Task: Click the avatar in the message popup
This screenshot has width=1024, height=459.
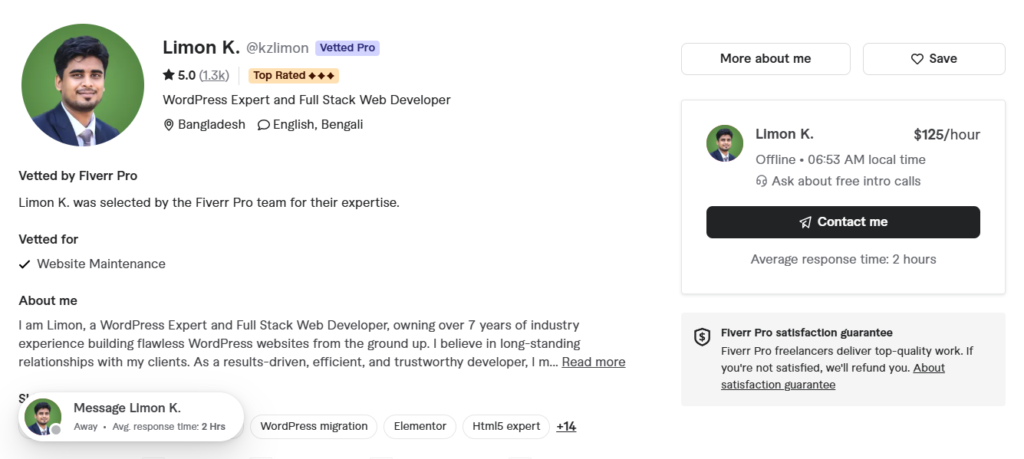Action: [x=43, y=417]
